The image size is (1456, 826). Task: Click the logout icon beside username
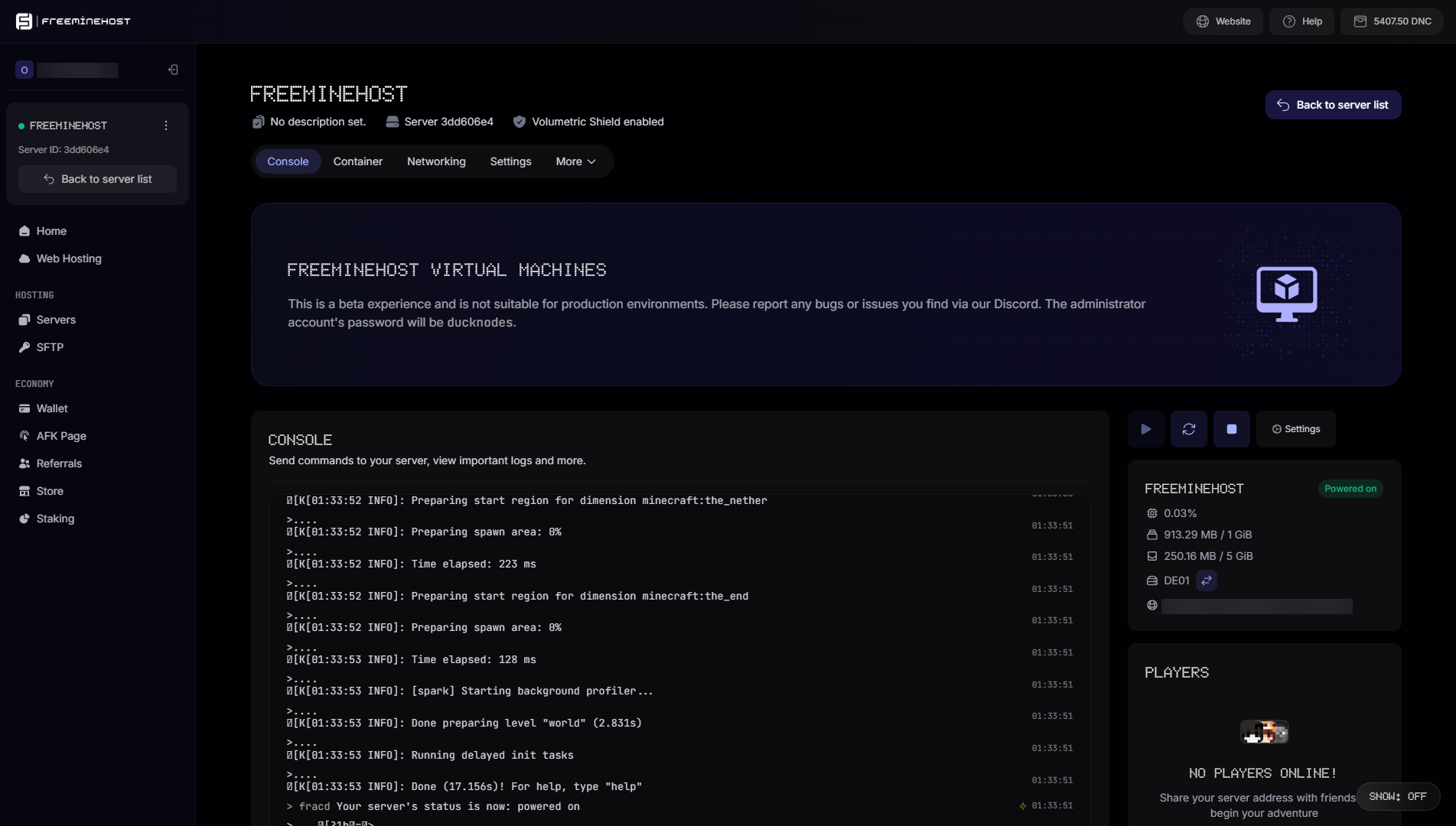point(174,70)
